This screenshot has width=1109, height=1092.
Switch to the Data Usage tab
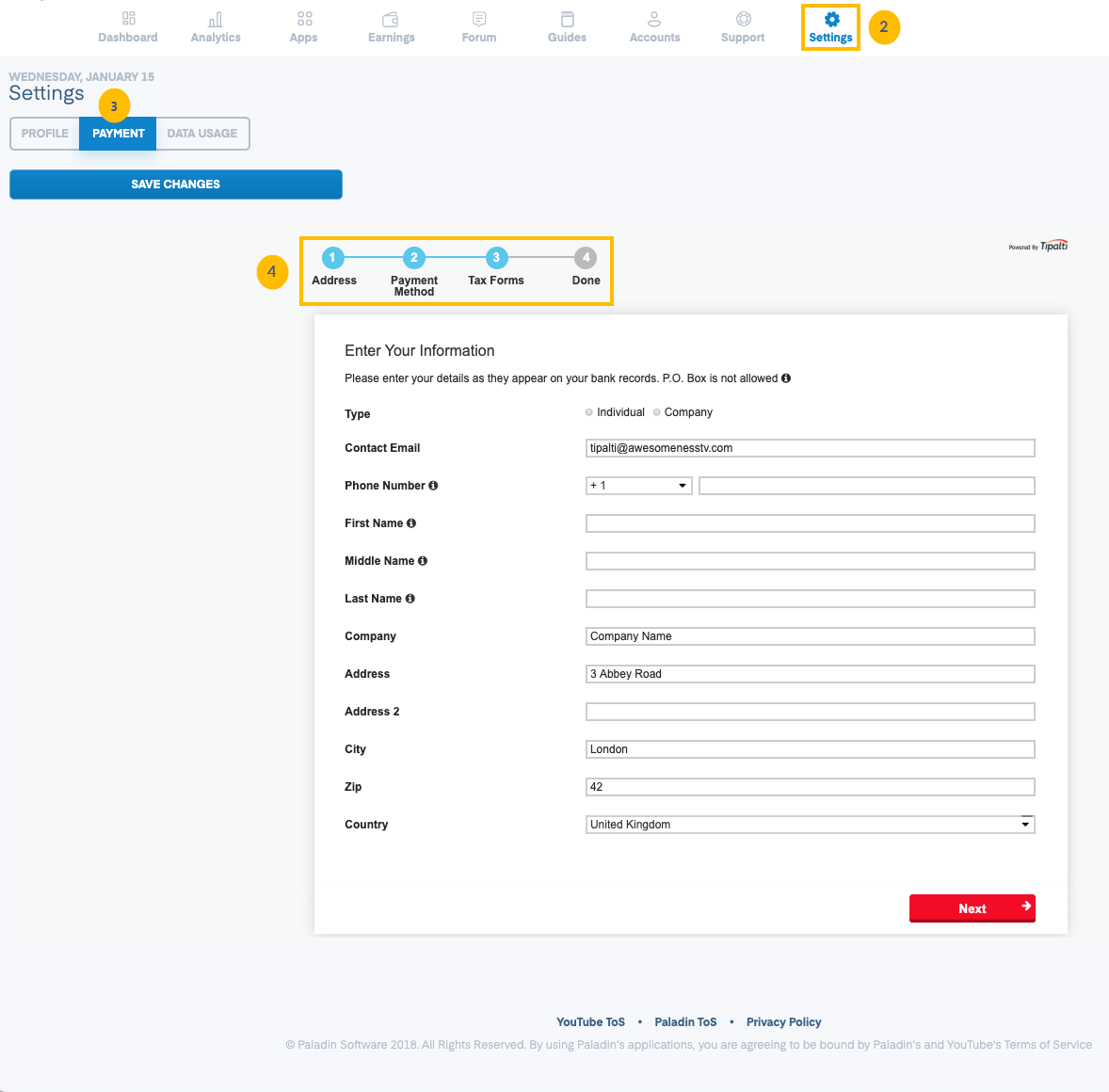click(201, 134)
